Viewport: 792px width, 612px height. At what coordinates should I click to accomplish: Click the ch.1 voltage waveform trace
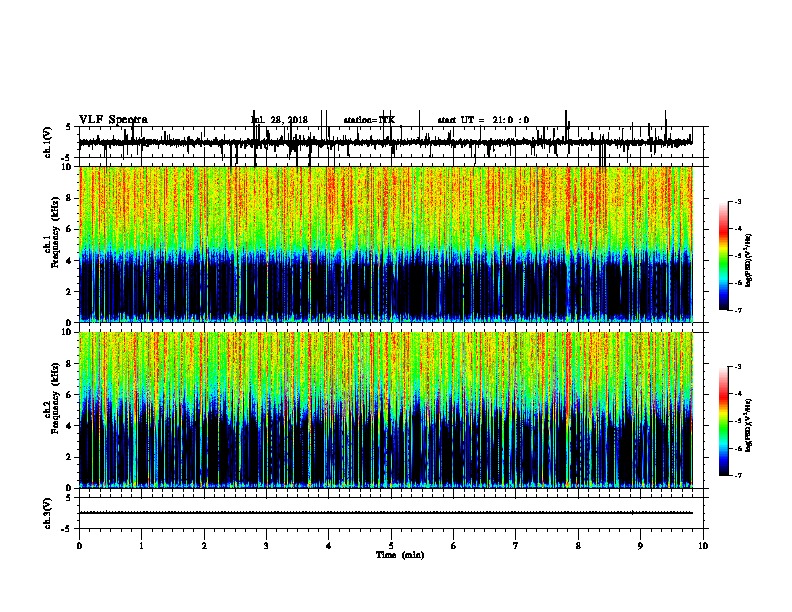[385, 143]
